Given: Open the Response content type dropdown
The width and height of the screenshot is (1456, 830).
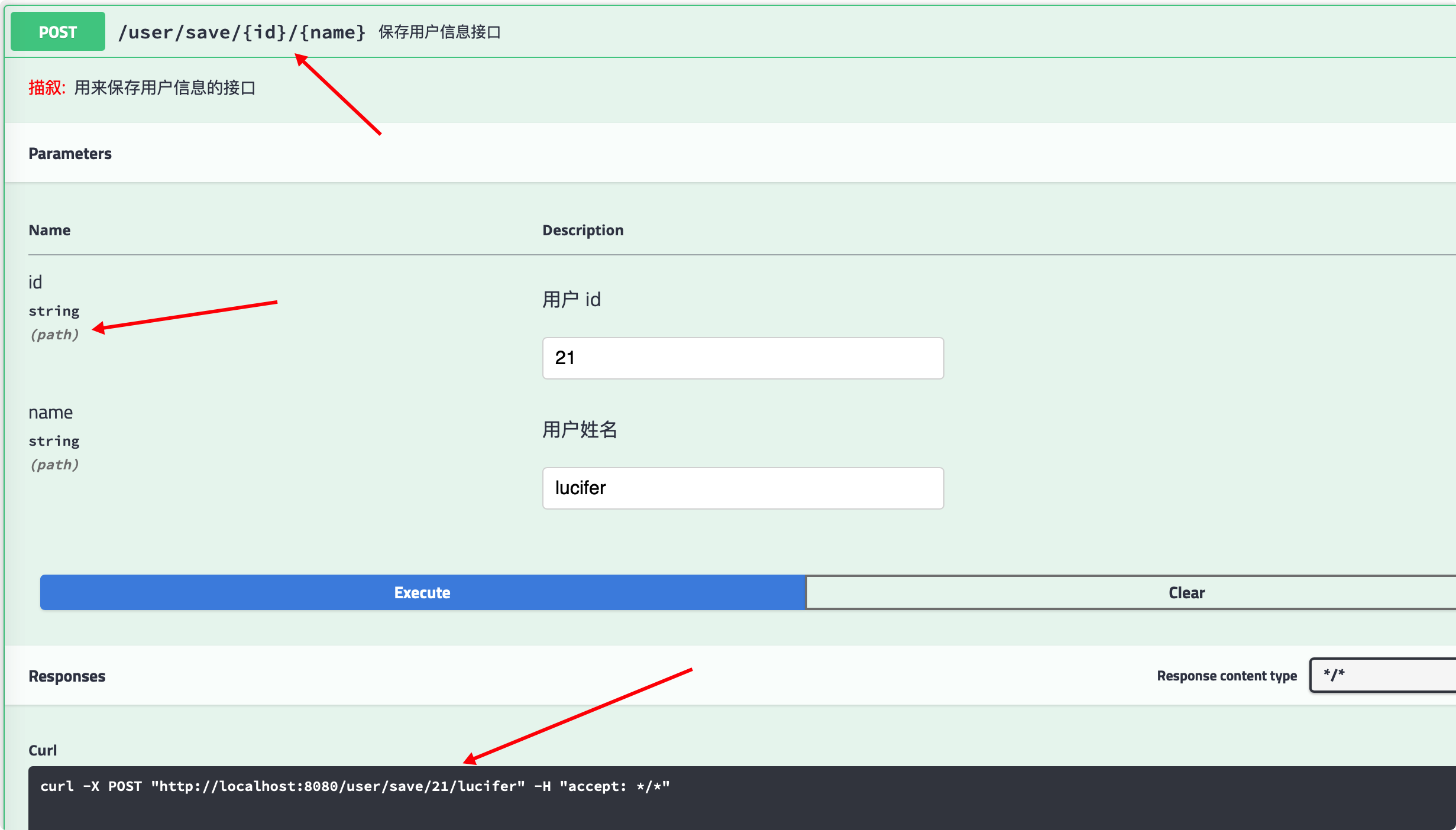Looking at the screenshot, I should [x=1383, y=675].
